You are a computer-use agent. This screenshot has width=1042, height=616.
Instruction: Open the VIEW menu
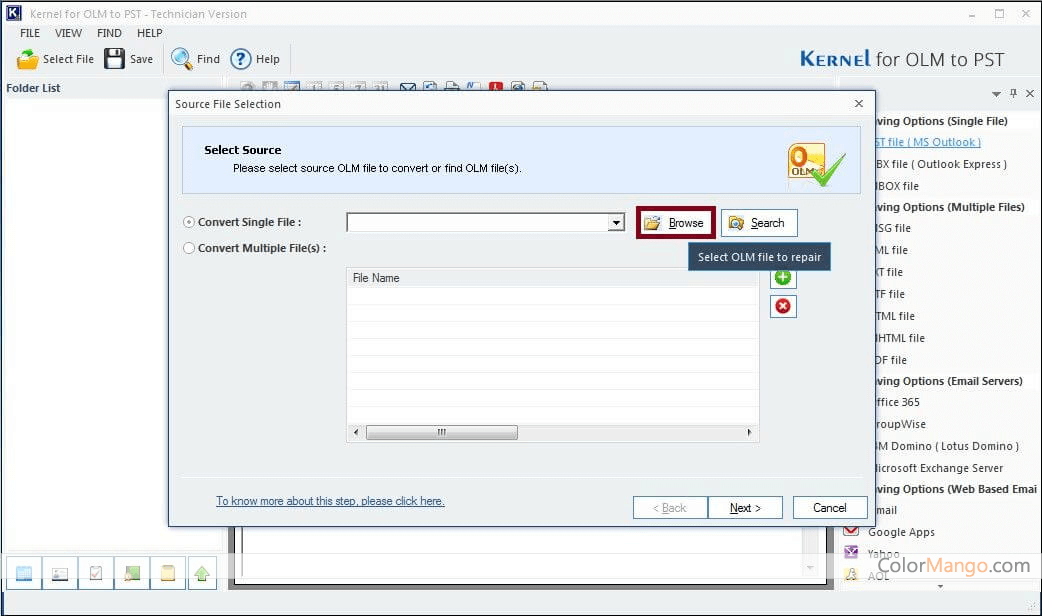(68, 33)
